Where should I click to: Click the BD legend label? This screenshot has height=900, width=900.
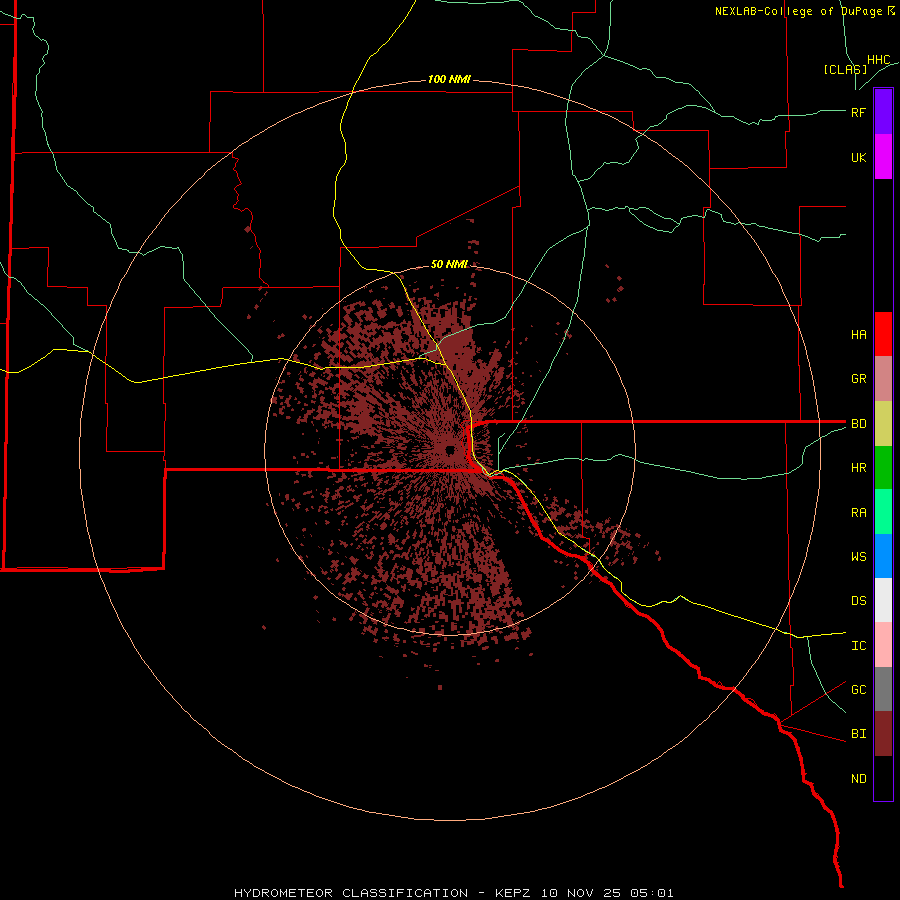pyautogui.click(x=858, y=424)
